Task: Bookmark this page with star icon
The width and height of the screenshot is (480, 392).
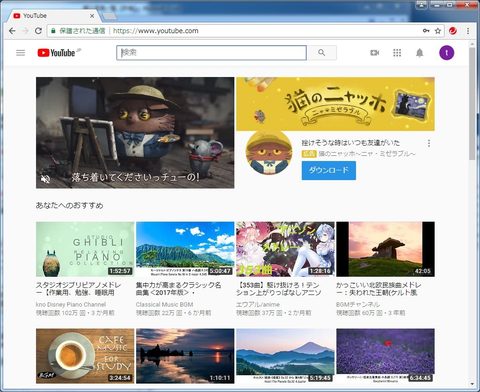Action: coord(438,31)
